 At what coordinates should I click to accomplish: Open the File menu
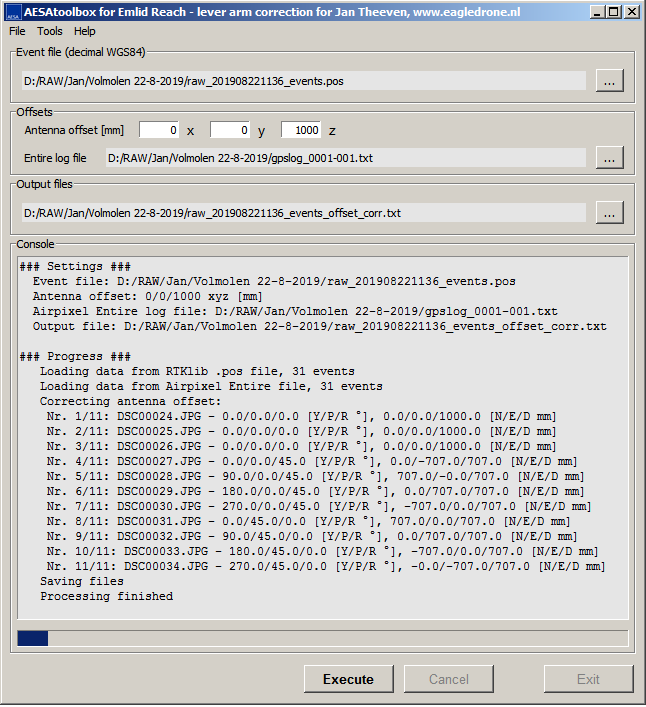tap(17, 31)
